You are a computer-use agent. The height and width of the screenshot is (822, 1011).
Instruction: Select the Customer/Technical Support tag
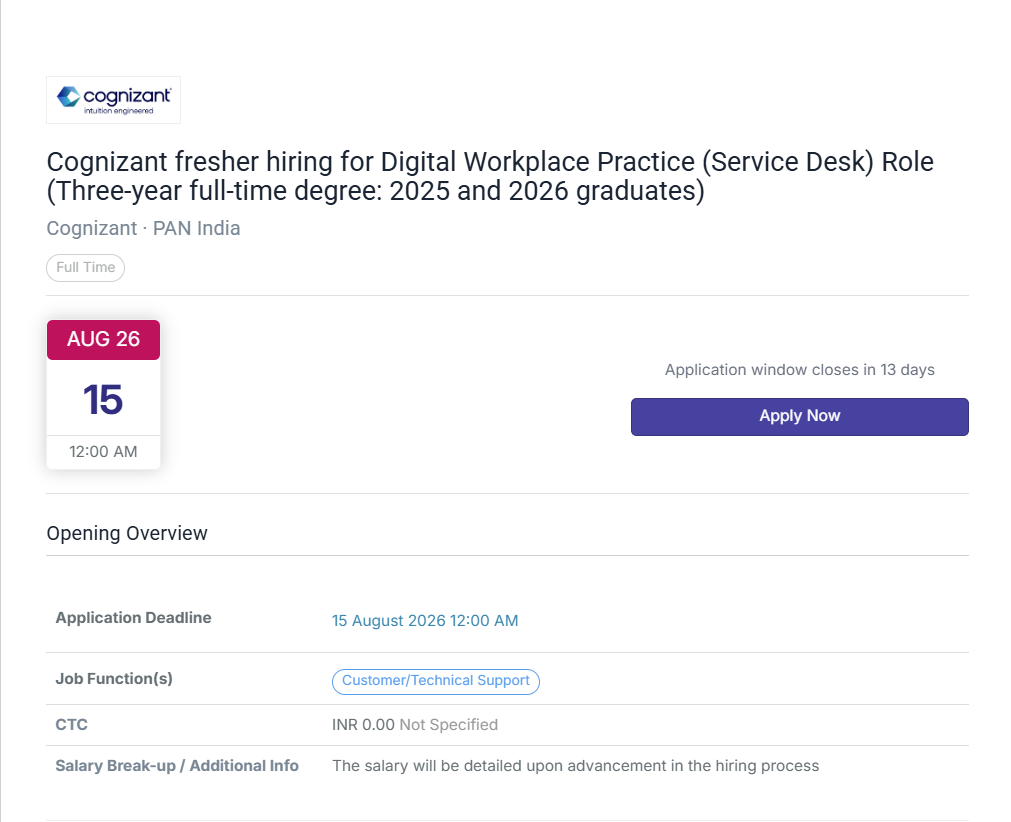[436, 681]
